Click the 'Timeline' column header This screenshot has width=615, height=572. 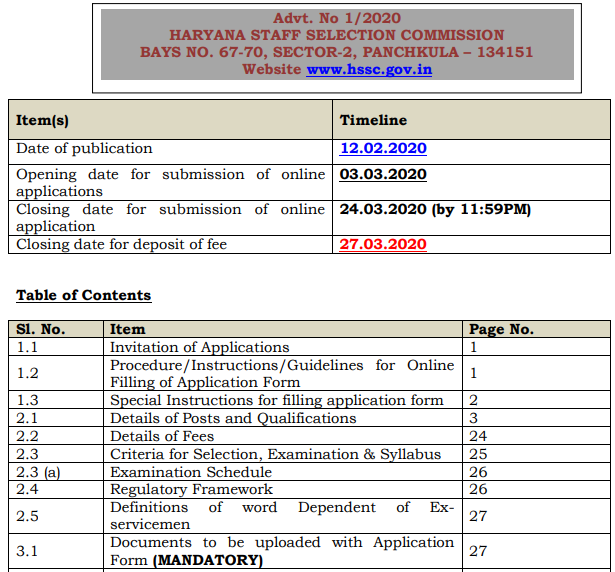(373, 120)
